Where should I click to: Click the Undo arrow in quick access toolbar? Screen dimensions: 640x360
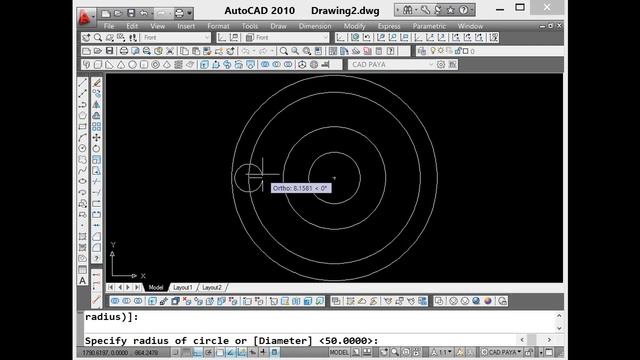pos(144,13)
